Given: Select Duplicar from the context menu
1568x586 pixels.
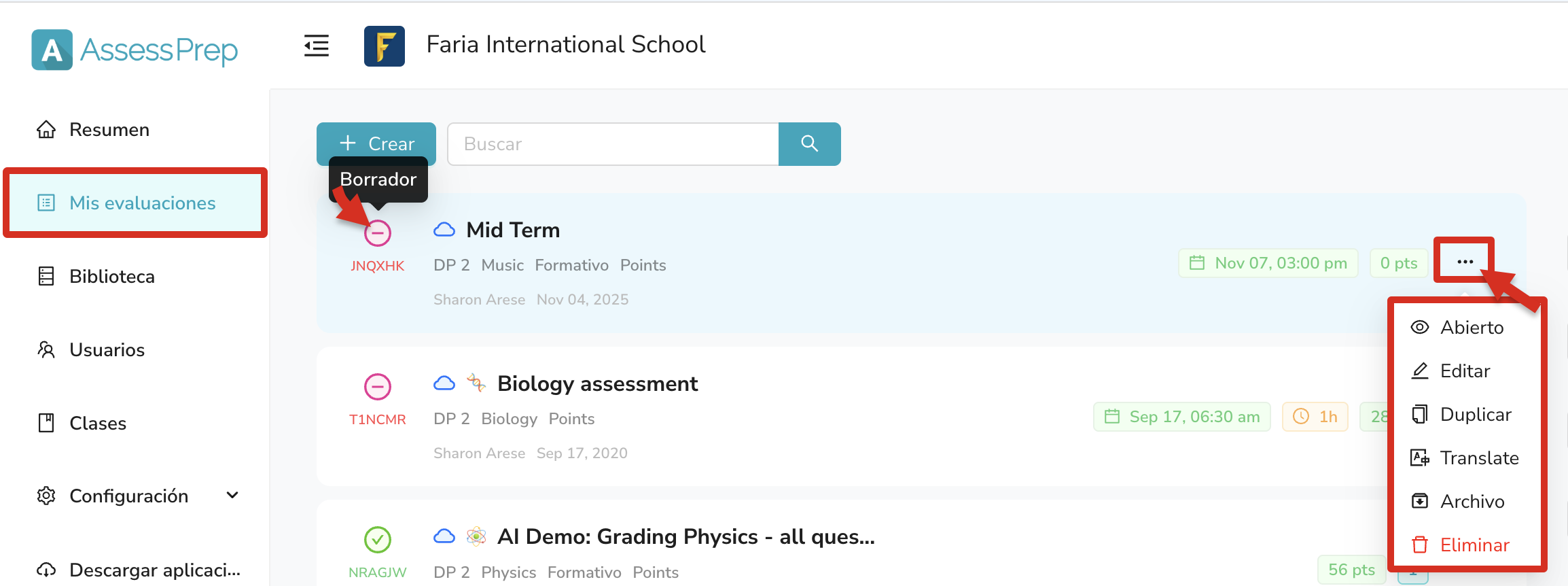Looking at the screenshot, I should click(1475, 415).
